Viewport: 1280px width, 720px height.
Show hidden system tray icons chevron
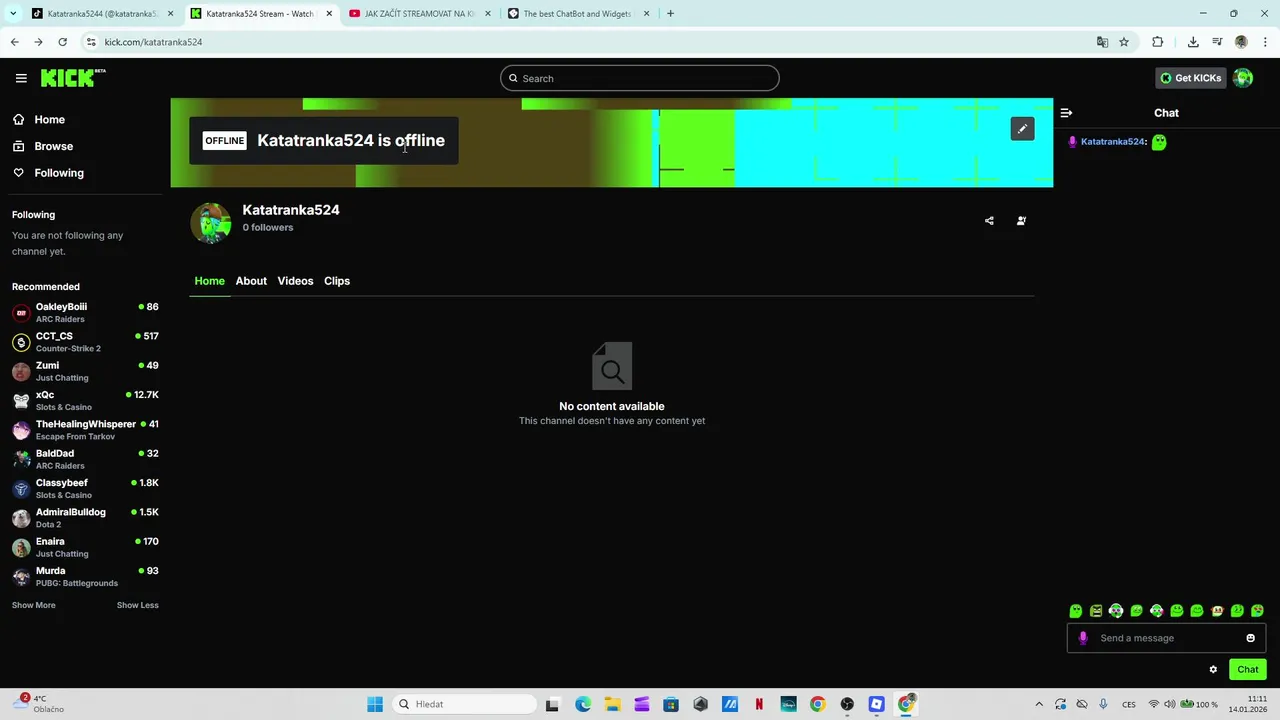pyautogui.click(x=1038, y=704)
